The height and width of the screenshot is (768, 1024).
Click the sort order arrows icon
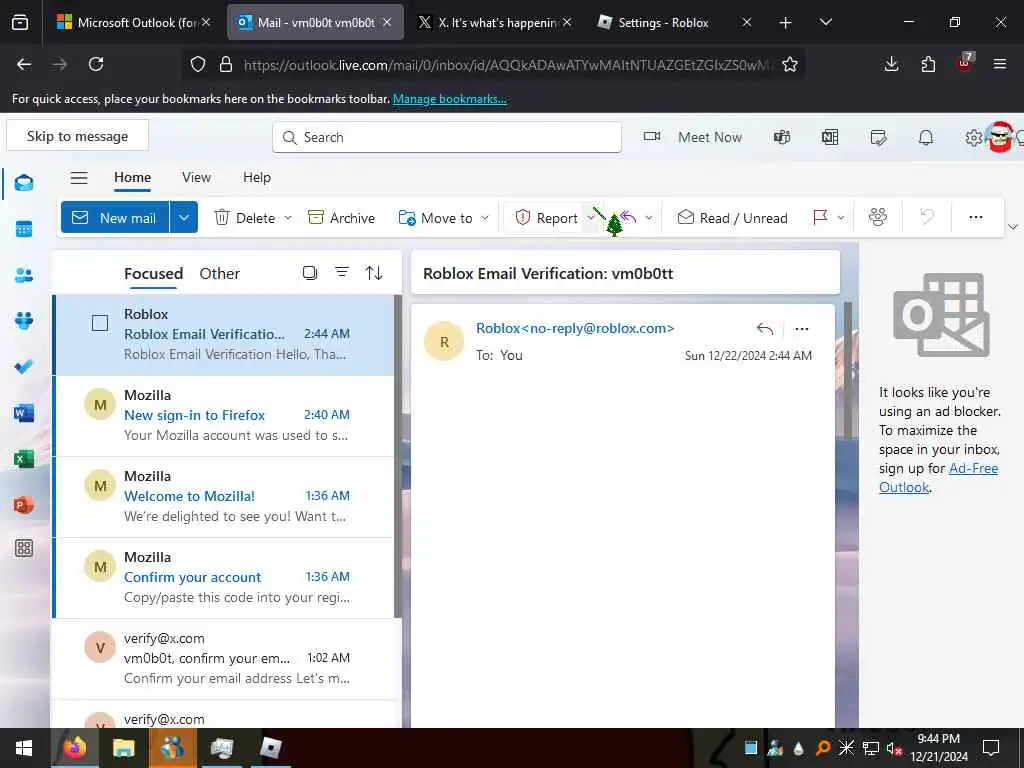click(374, 272)
